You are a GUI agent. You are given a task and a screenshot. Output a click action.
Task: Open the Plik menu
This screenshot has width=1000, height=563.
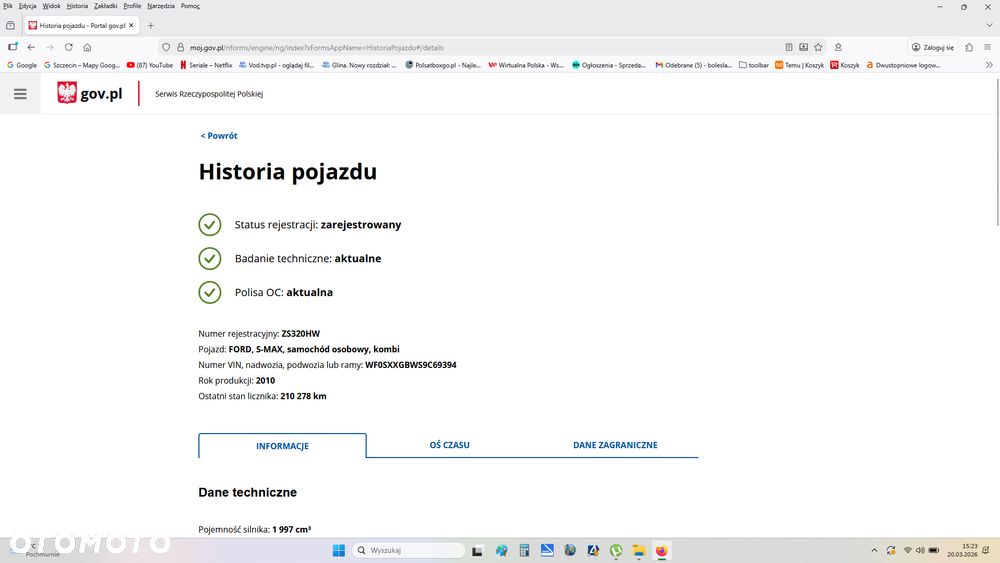pyautogui.click(x=8, y=6)
